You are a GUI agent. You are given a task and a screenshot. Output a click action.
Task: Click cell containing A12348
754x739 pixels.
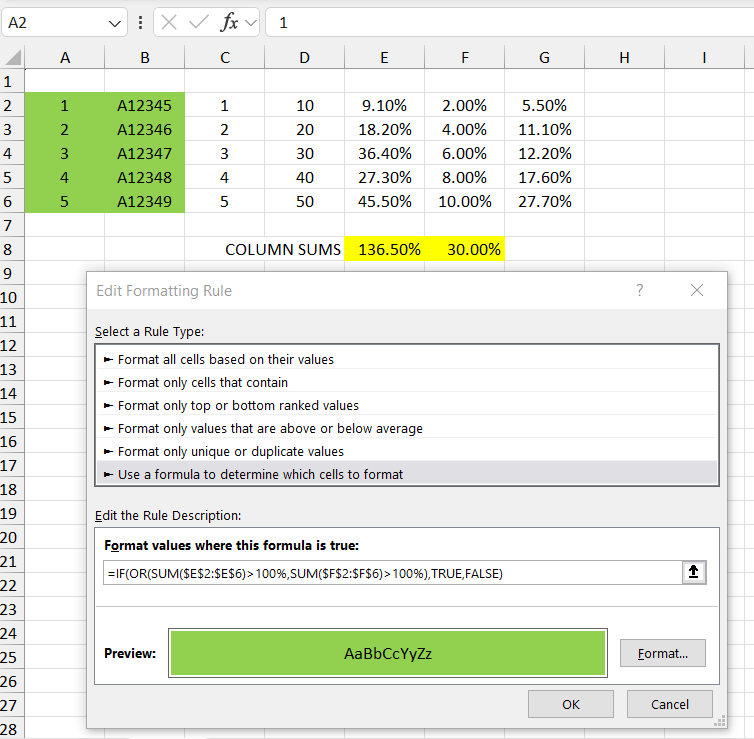145,177
